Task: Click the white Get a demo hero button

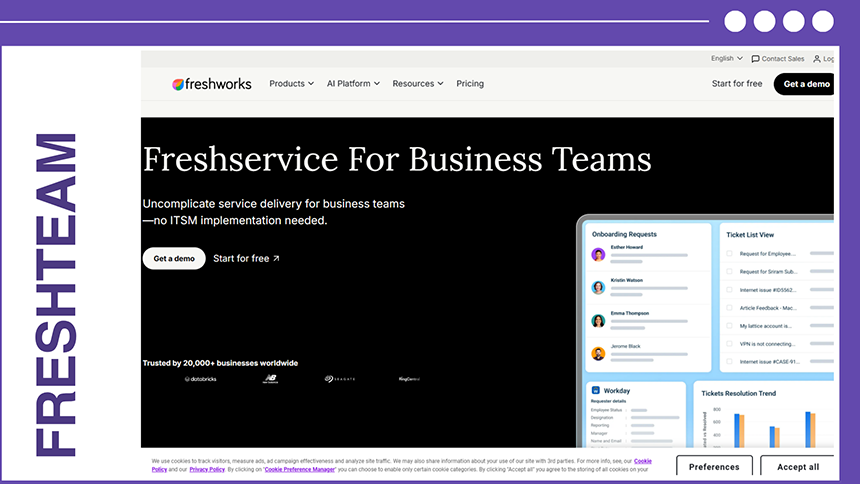Action: pyautogui.click(x=174, y=258)
